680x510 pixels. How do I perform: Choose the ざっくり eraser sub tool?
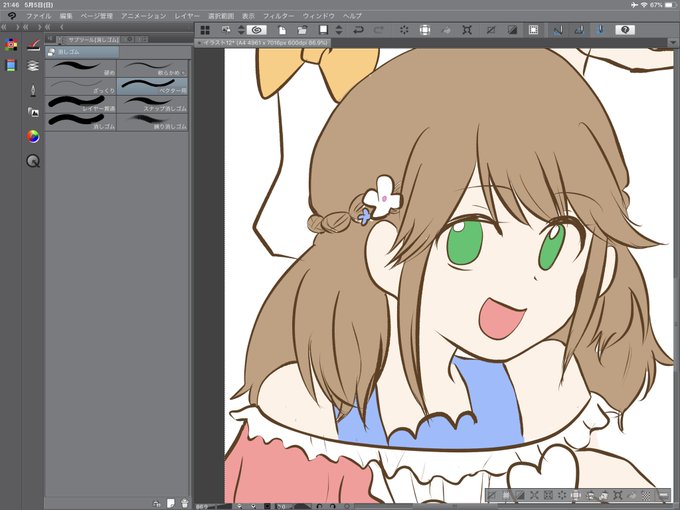(x=81, y=86)
